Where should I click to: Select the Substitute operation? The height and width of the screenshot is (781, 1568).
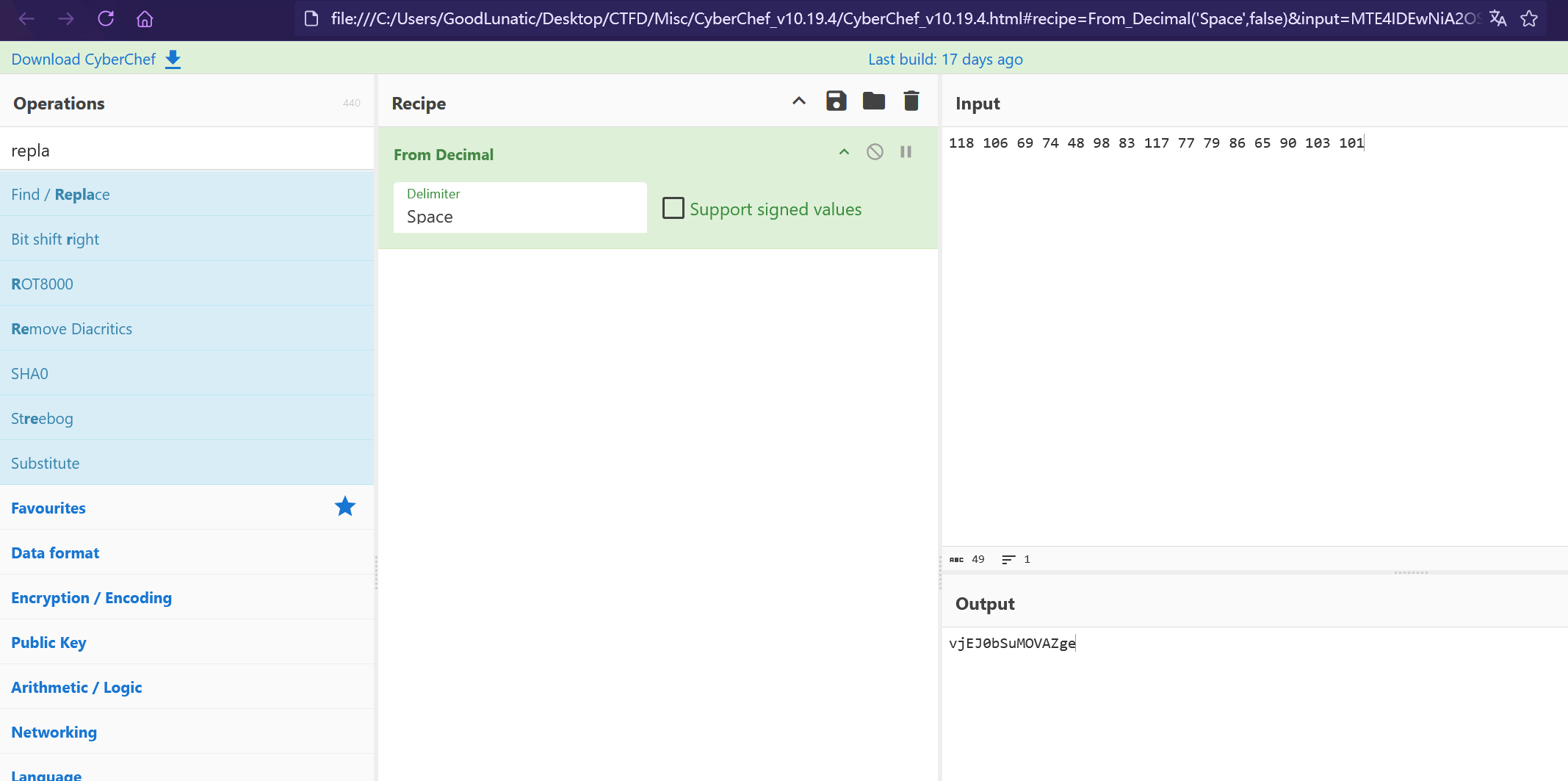point(187,463)
